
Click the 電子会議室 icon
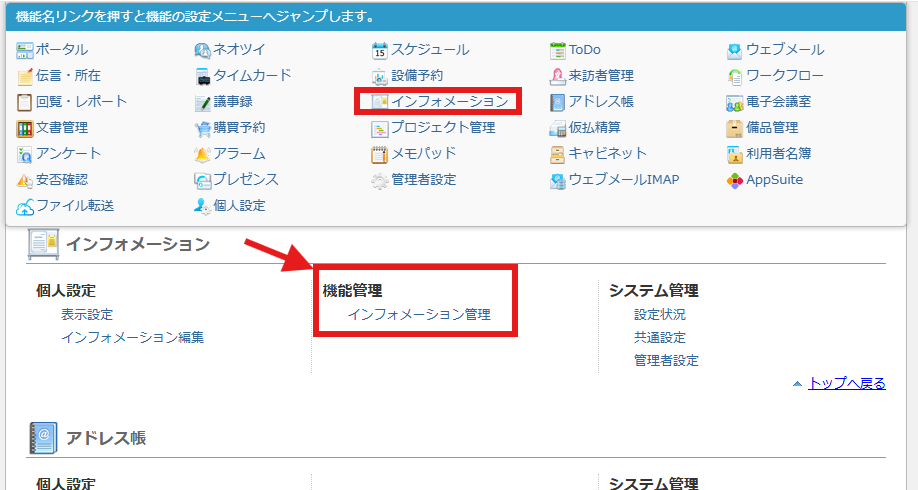coord(735,102)
